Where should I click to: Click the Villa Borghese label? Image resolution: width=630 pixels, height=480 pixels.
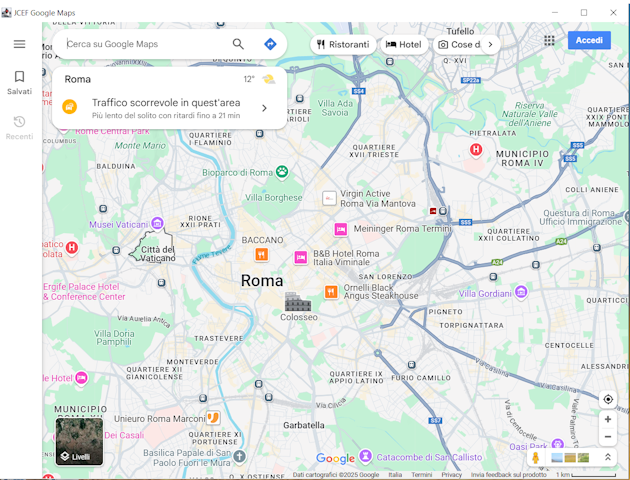(274, 198)
